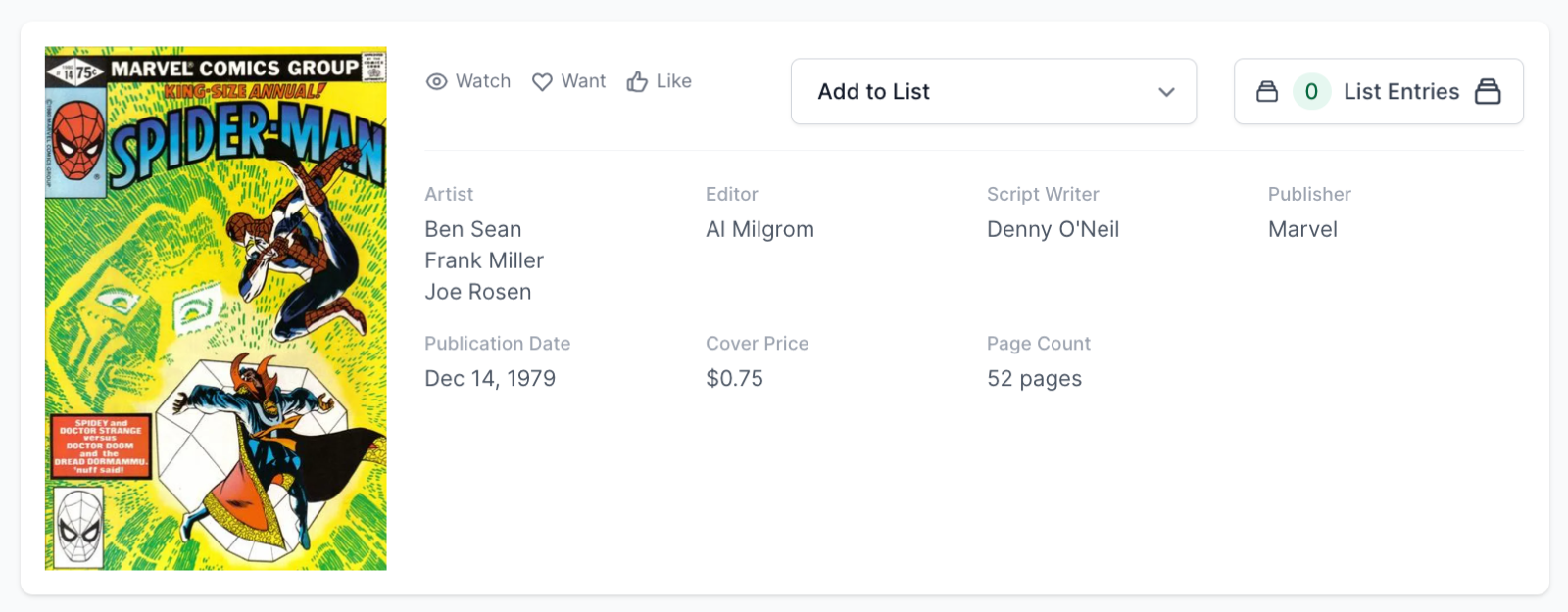Expand the chevron arrow in Add to List
This screenshot has height=612, width=1568.
coord(1166,92)
